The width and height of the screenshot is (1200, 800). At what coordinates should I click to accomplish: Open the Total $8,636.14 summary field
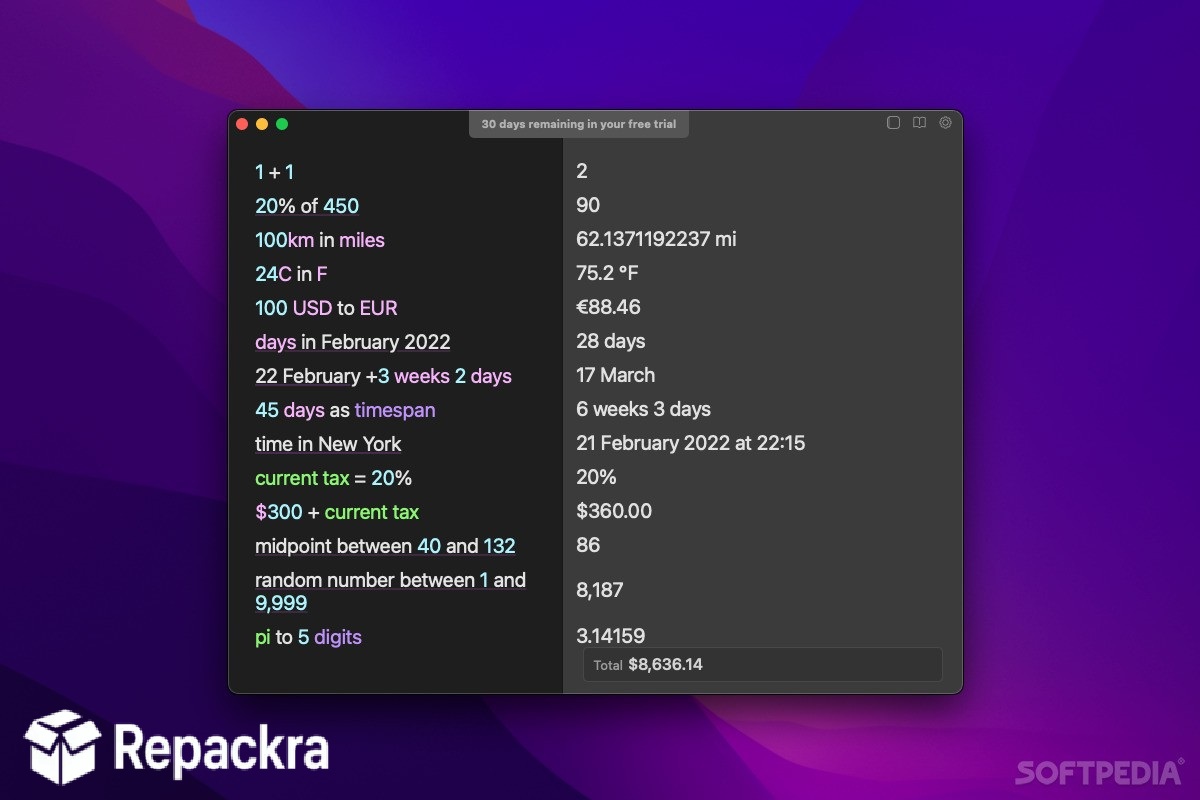pos(762,664)
